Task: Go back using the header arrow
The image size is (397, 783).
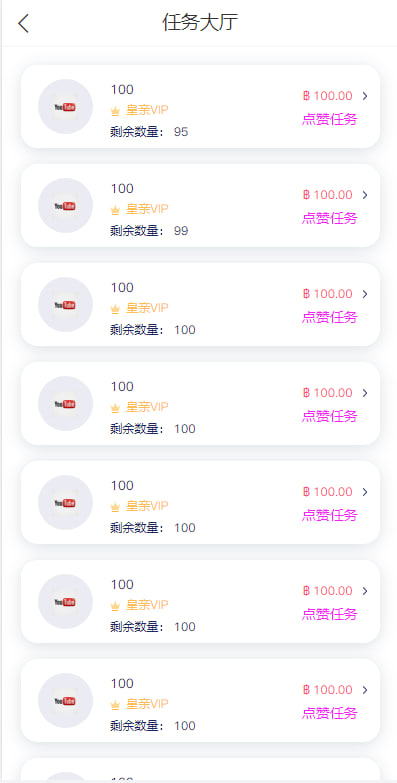Action: 23,23
